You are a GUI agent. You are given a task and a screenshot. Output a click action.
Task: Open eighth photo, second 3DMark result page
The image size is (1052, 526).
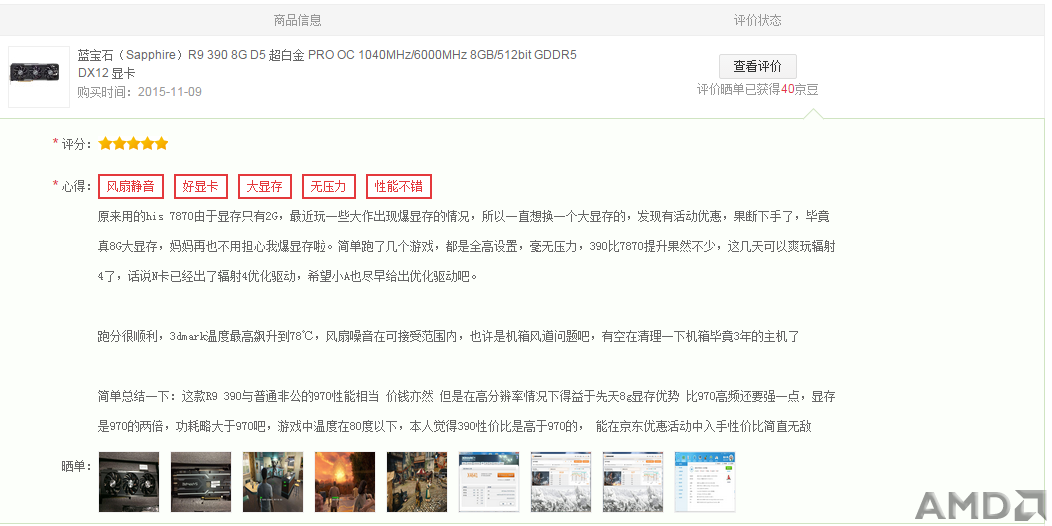coord(633,482)
